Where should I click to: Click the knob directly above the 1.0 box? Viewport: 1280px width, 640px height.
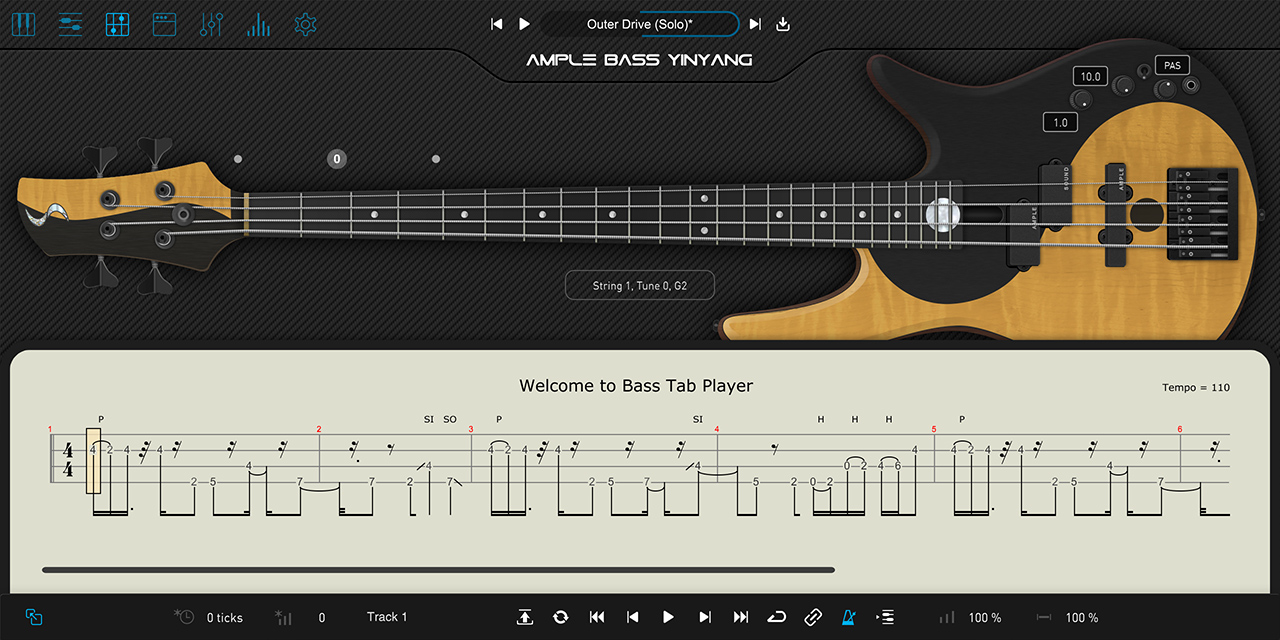(1081, 99)
